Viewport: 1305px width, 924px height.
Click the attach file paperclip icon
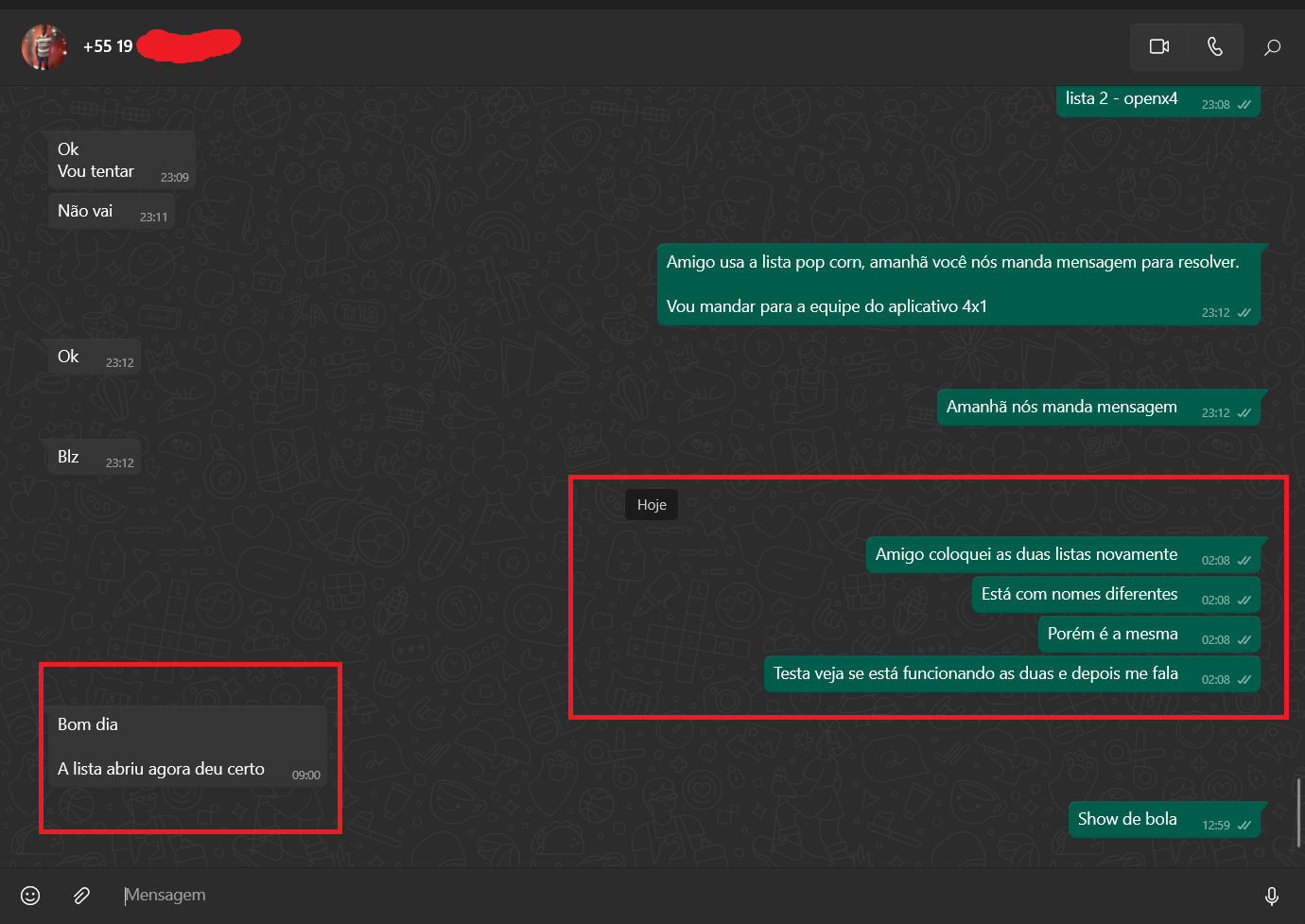tap(82, 895)
